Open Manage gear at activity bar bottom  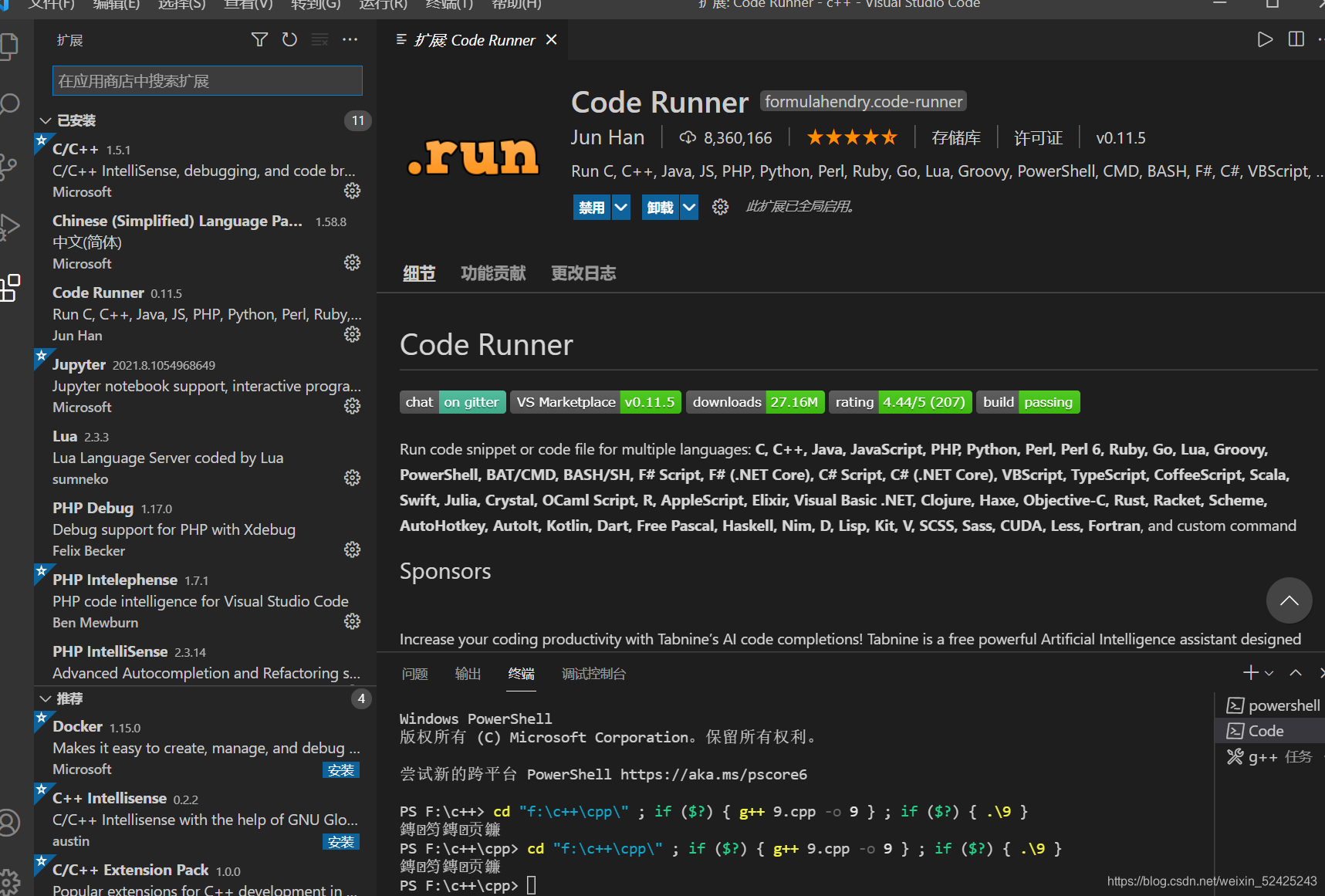coord(8,881)
